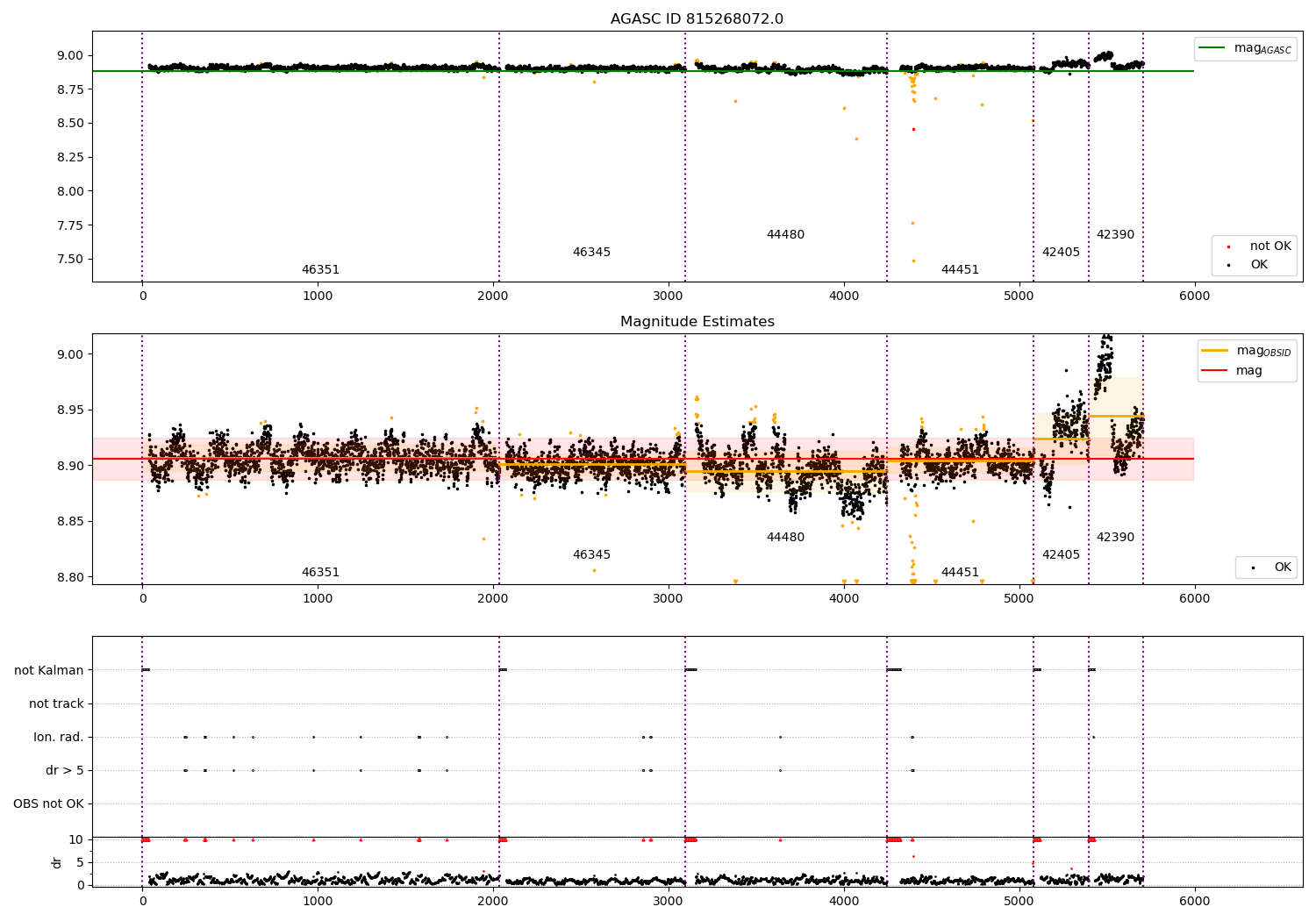Click the 8.95 y-tick of middle plot
This screenshot has height=921, width=1316.
(70, 411)
